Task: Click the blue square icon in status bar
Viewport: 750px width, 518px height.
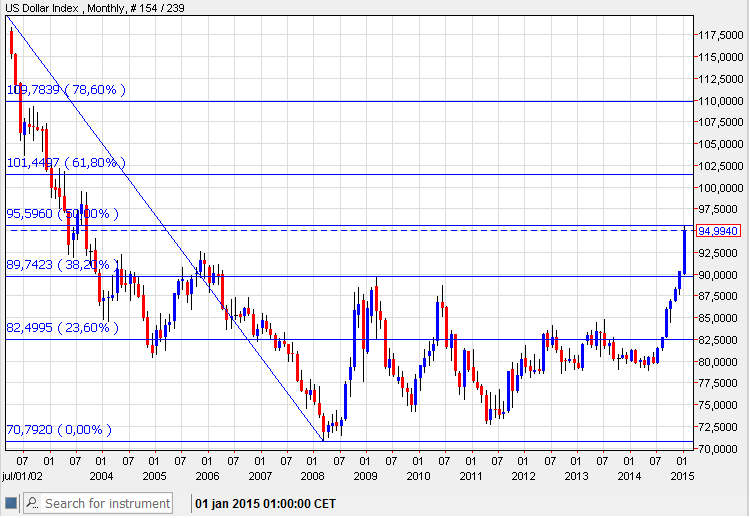Action: click(11, 503)
